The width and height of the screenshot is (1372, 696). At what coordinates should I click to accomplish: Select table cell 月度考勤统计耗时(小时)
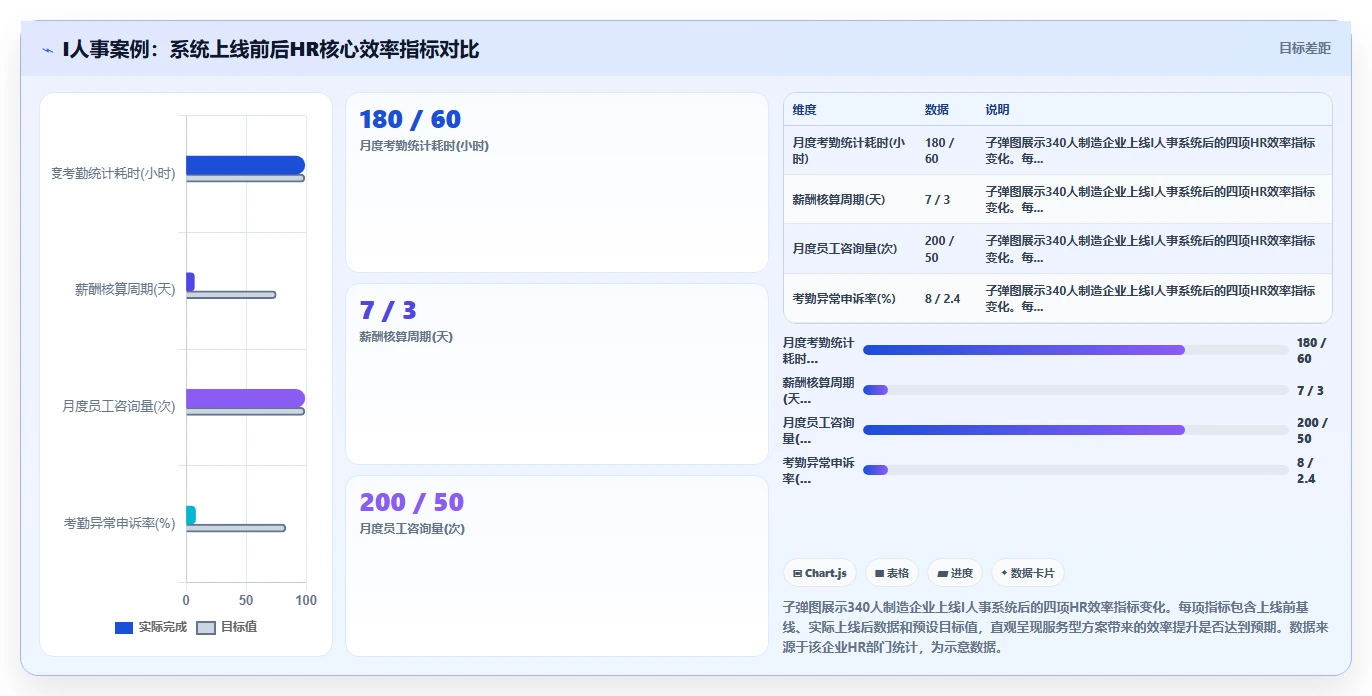pyautogui.click(x=849, y=151)
